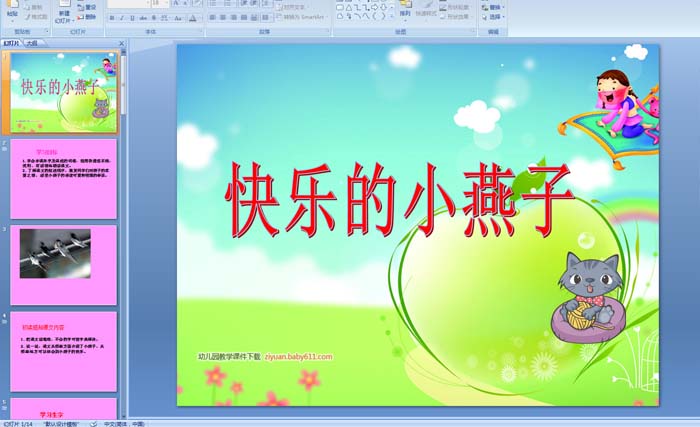Open Shape Effects dropdown
The height and width of the screenshot is (427, 700).
455,17
